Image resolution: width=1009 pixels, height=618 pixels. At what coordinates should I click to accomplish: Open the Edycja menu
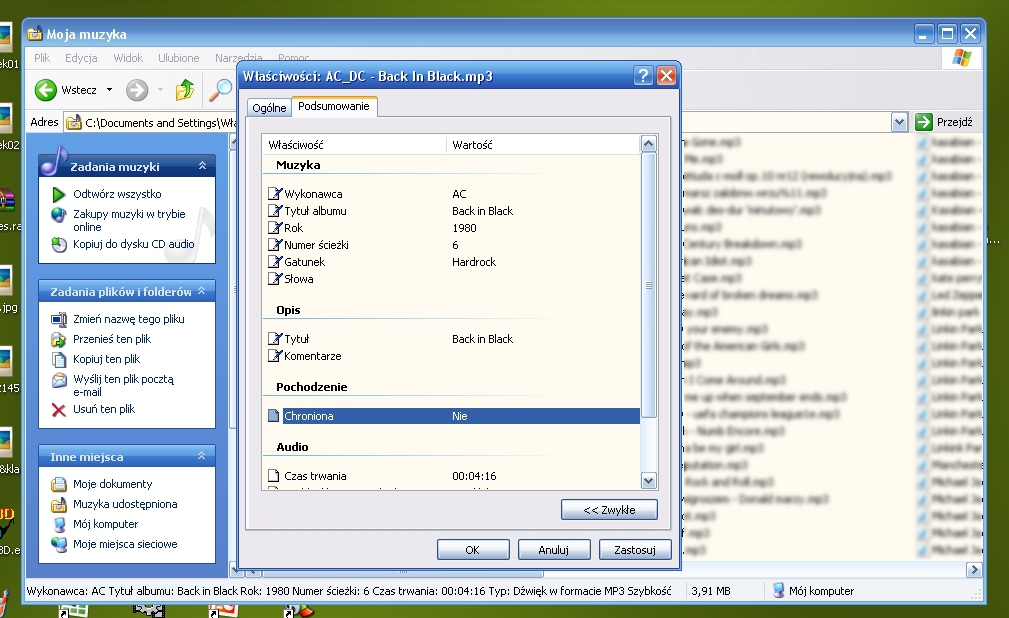click(x=81, y=58)
